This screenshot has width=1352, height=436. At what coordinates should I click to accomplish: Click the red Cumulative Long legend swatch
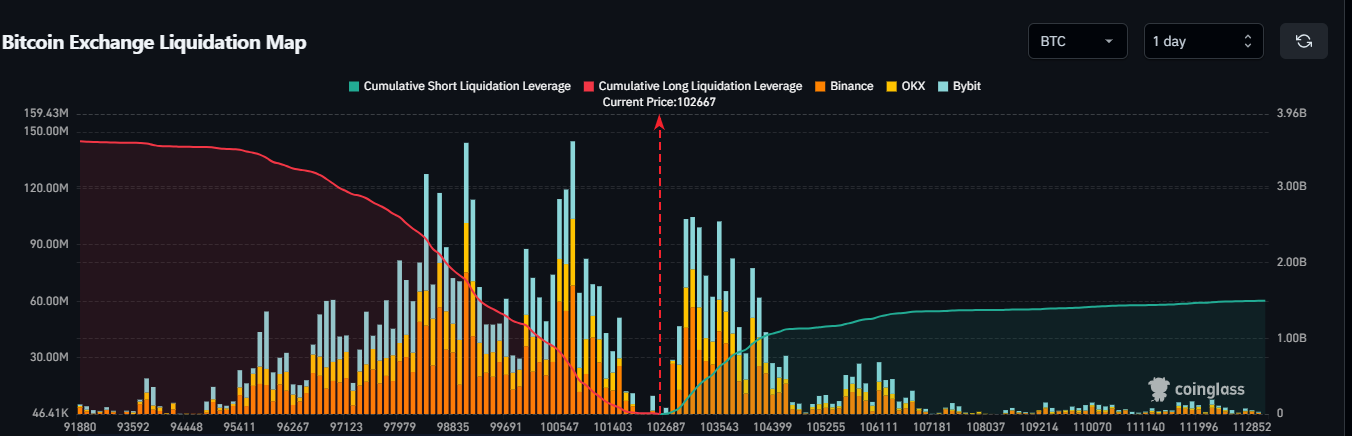(587, 86)
